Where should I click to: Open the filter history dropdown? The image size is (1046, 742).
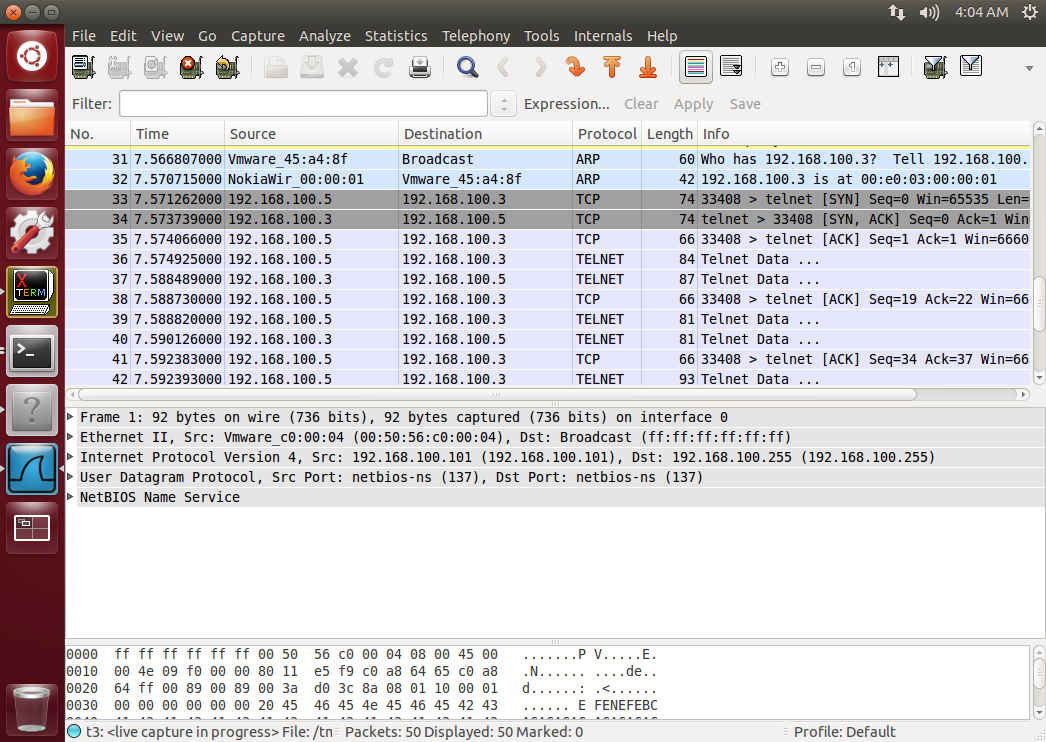(x=504, y=104)
